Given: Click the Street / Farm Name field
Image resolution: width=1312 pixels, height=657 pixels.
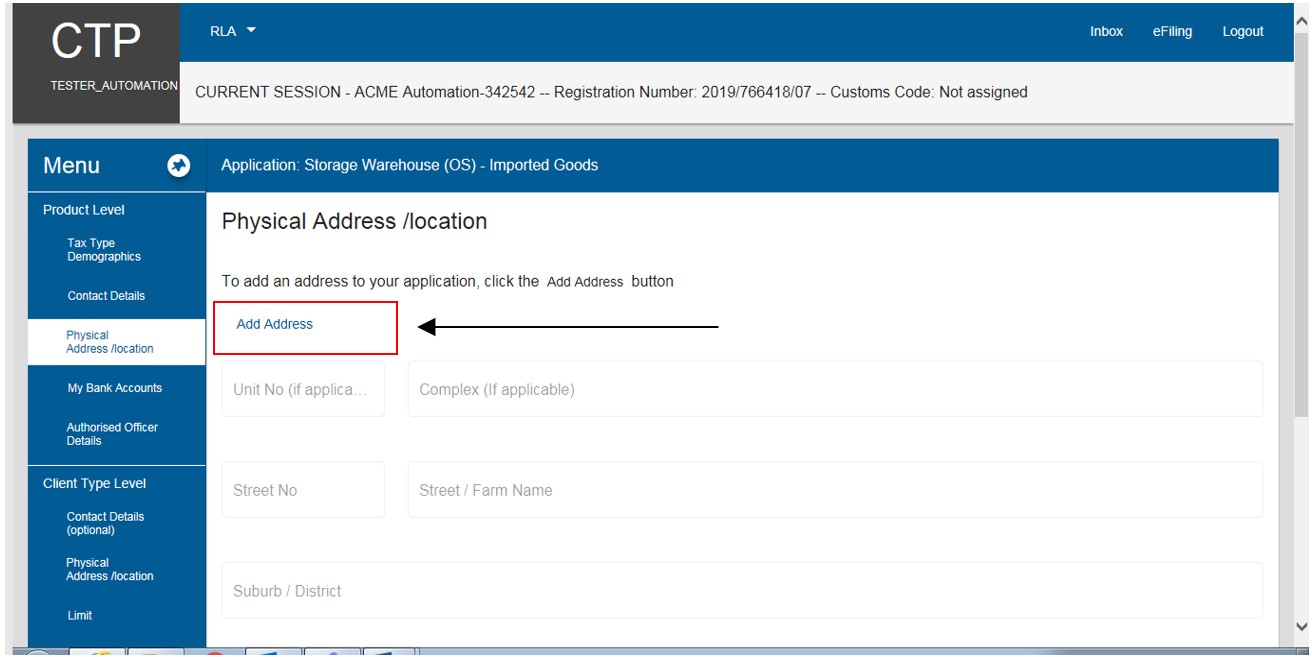Looking at the screenshot, I should click(835, 490).
